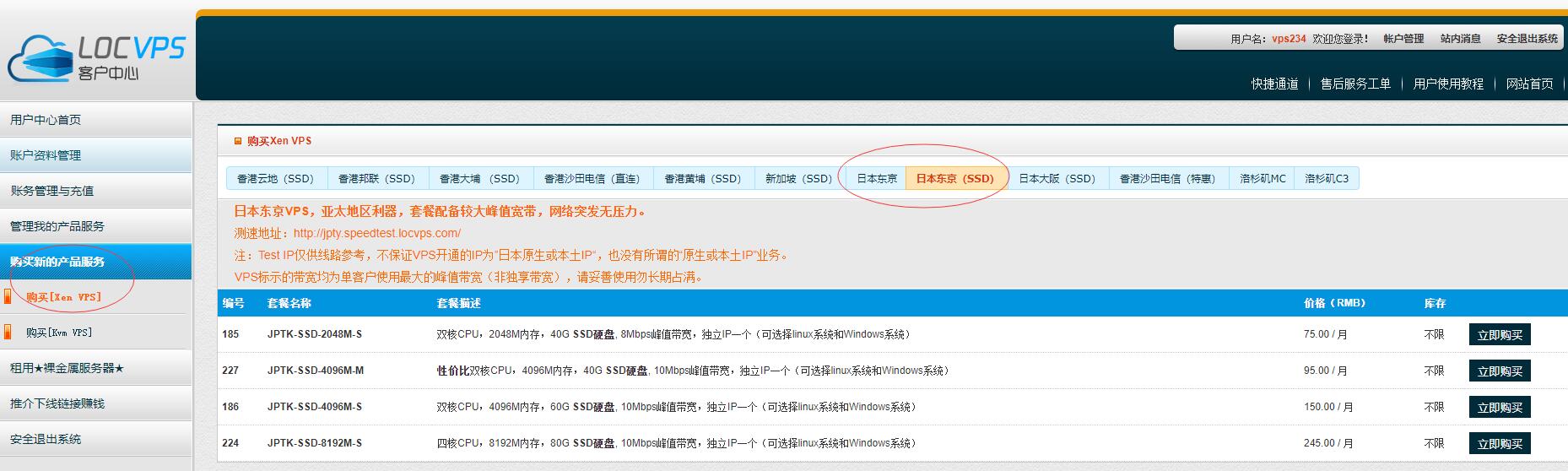Switch to the 日本东京 tab without SSD
The image size is (1568, 471).
pyautogui.click(x=877, y=178)
